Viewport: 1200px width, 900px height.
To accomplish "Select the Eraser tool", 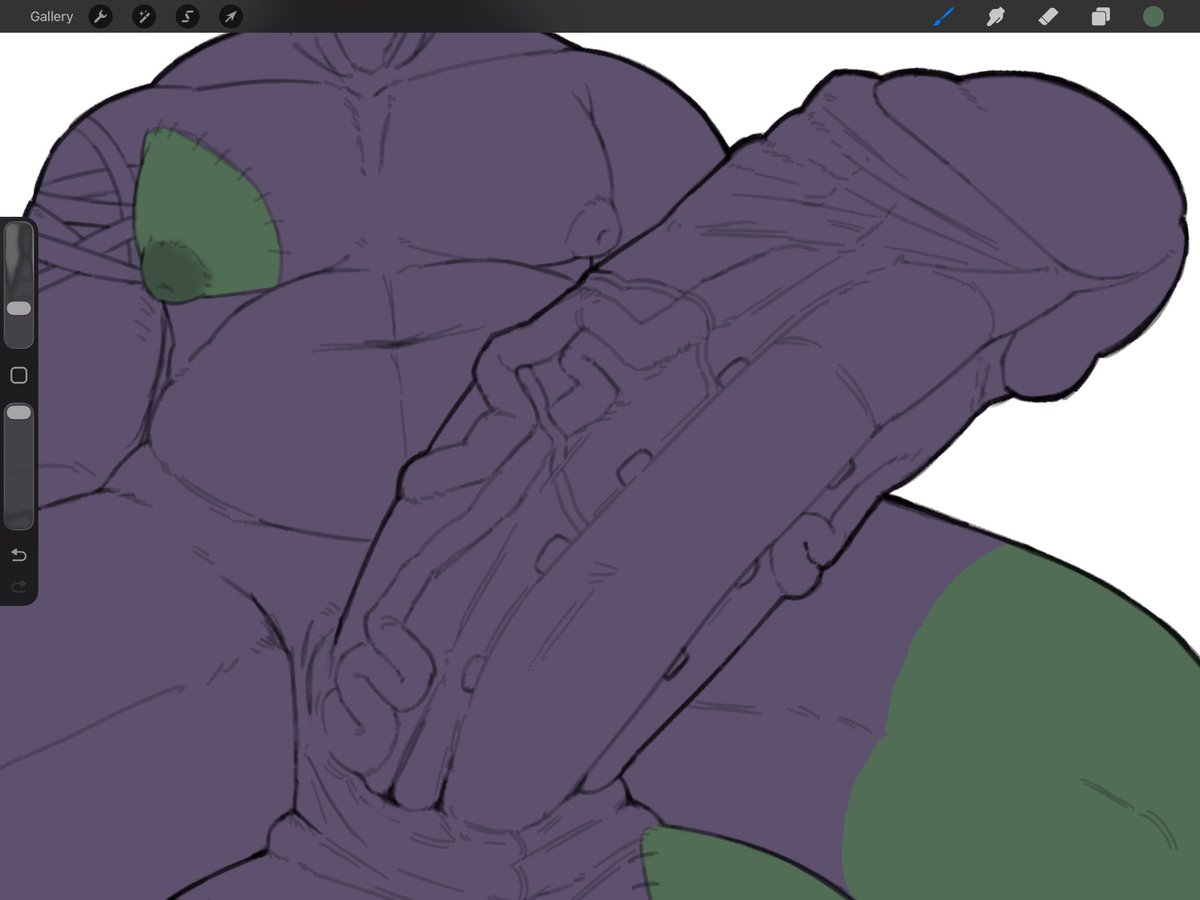I will pyautogui.click(x=1048, y=16).
